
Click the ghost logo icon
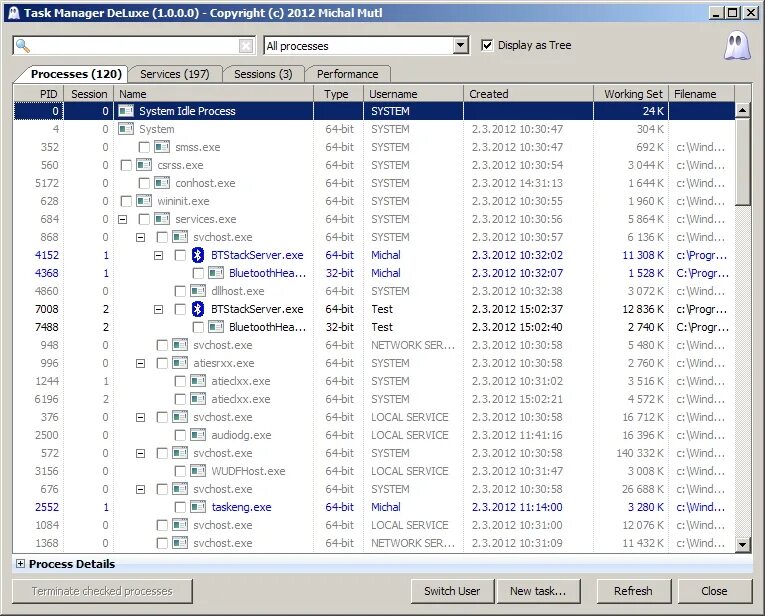pyautogui.click(x=737, y=45)
